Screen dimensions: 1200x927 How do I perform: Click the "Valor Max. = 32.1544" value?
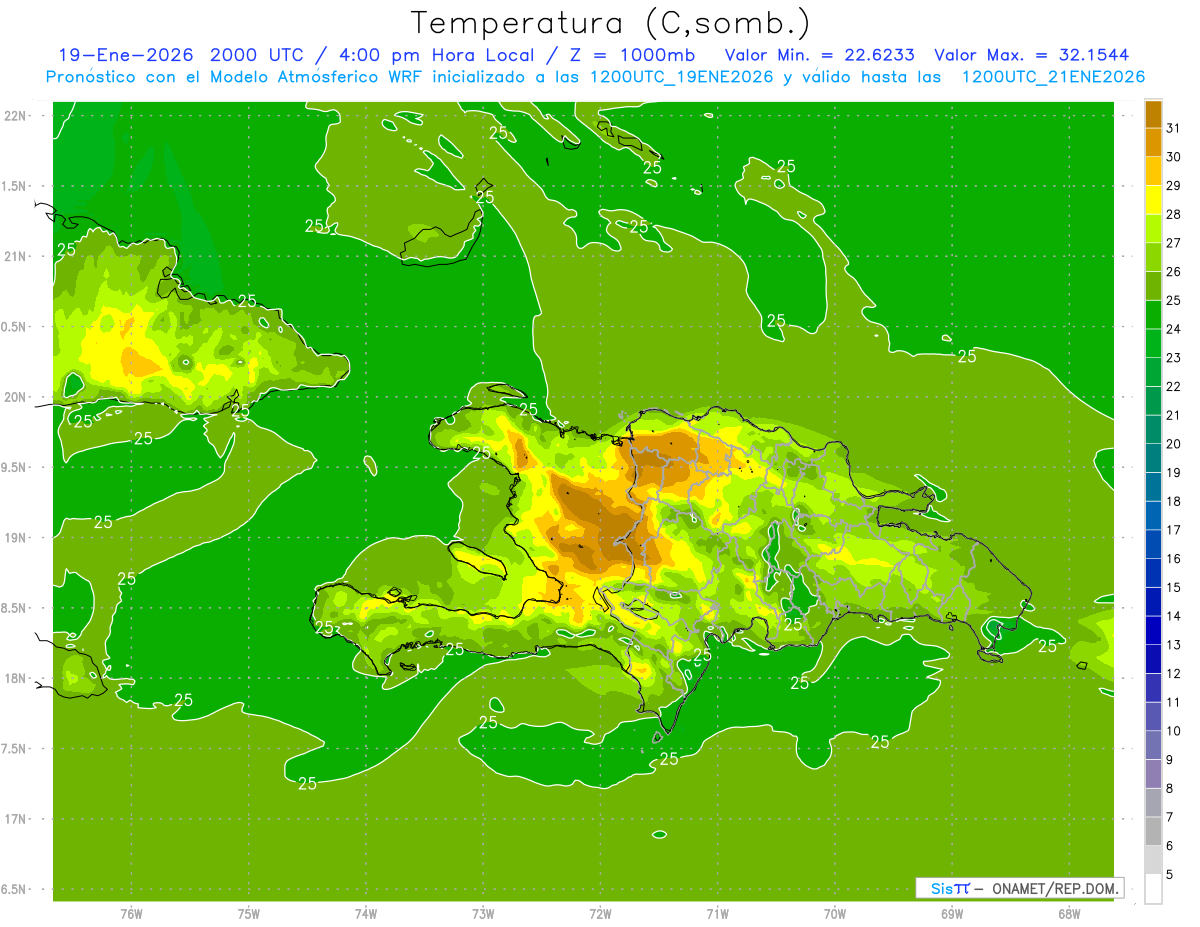tap(1032, 55)
